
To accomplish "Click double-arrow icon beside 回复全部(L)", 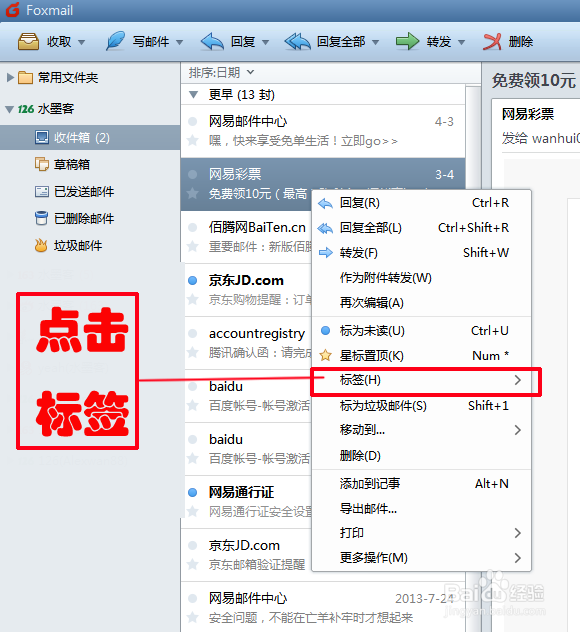I will click(325, 229).
